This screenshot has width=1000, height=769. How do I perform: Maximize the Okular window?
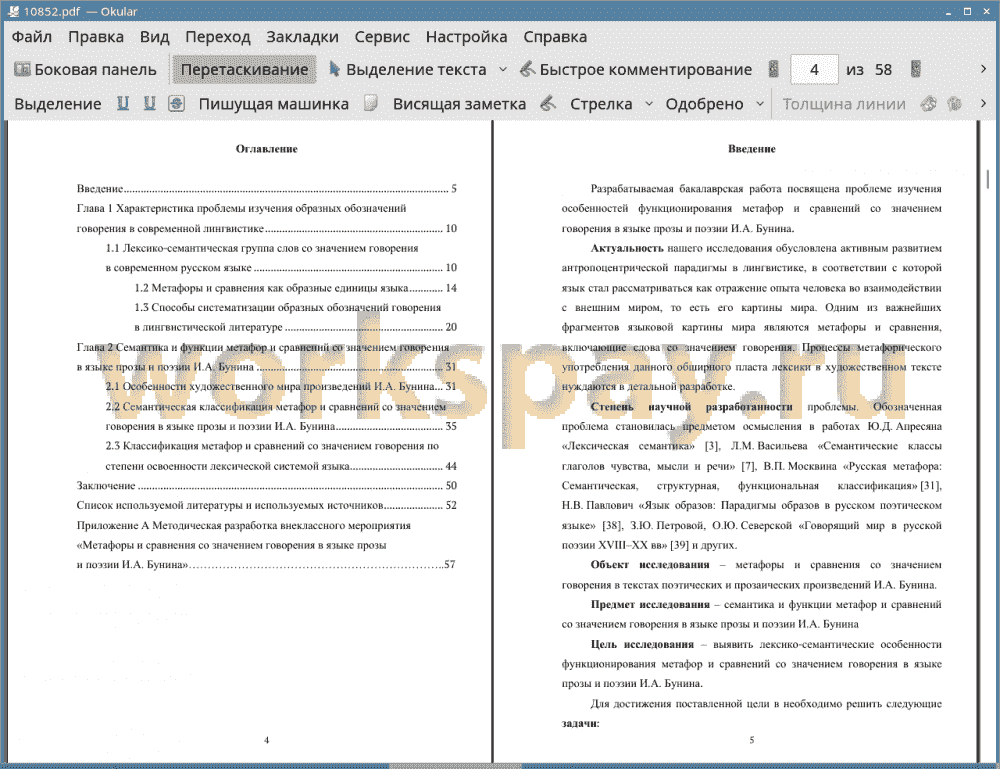click(967, 11)
